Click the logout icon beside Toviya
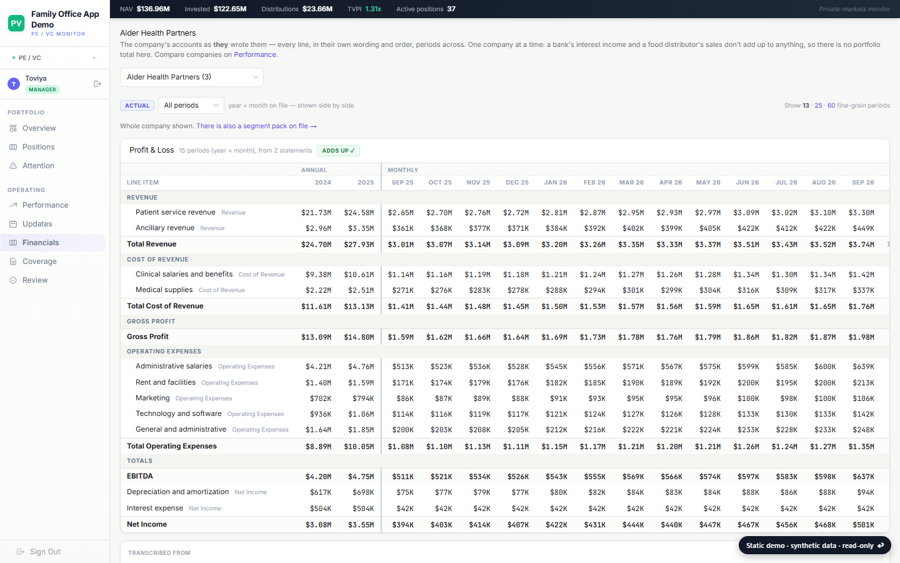This screenshot has width=900, height=563. pyautogui.click(x=97, y=84)
